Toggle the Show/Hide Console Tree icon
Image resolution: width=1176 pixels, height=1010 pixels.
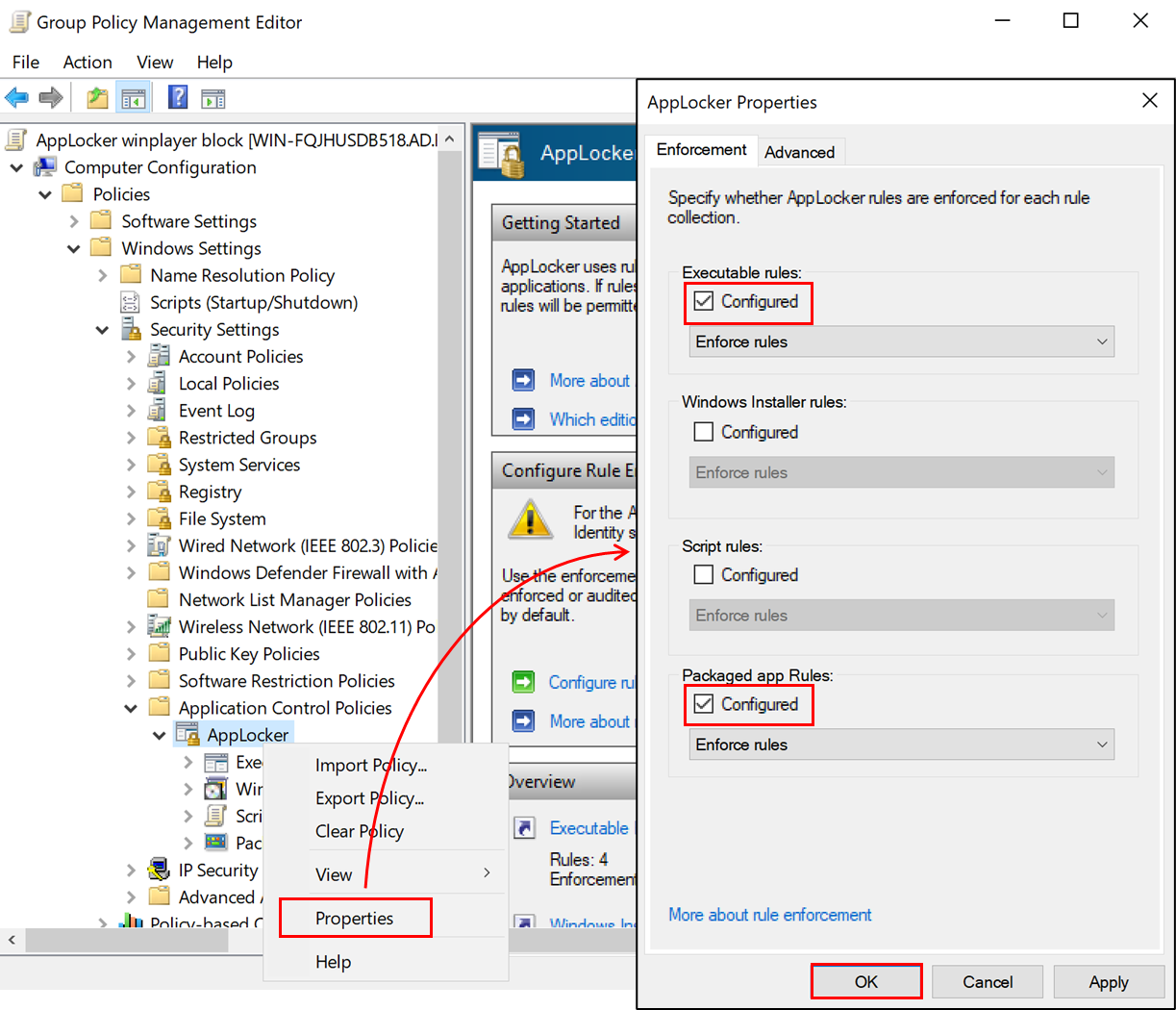pos(133,97)
